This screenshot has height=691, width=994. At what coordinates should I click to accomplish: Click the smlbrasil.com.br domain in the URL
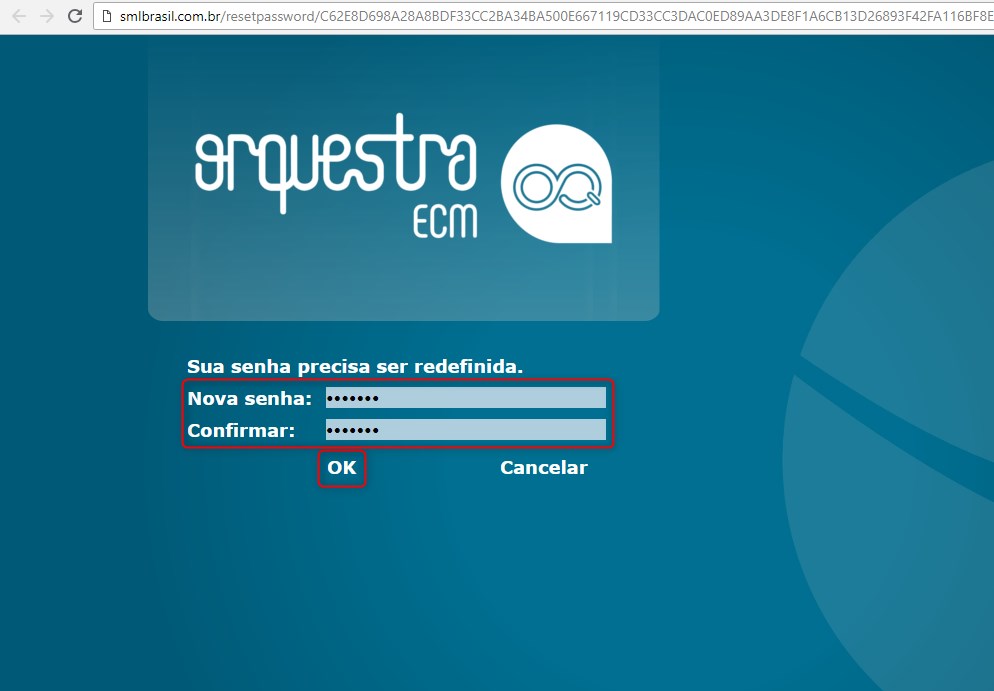click(x=169, y=16)
